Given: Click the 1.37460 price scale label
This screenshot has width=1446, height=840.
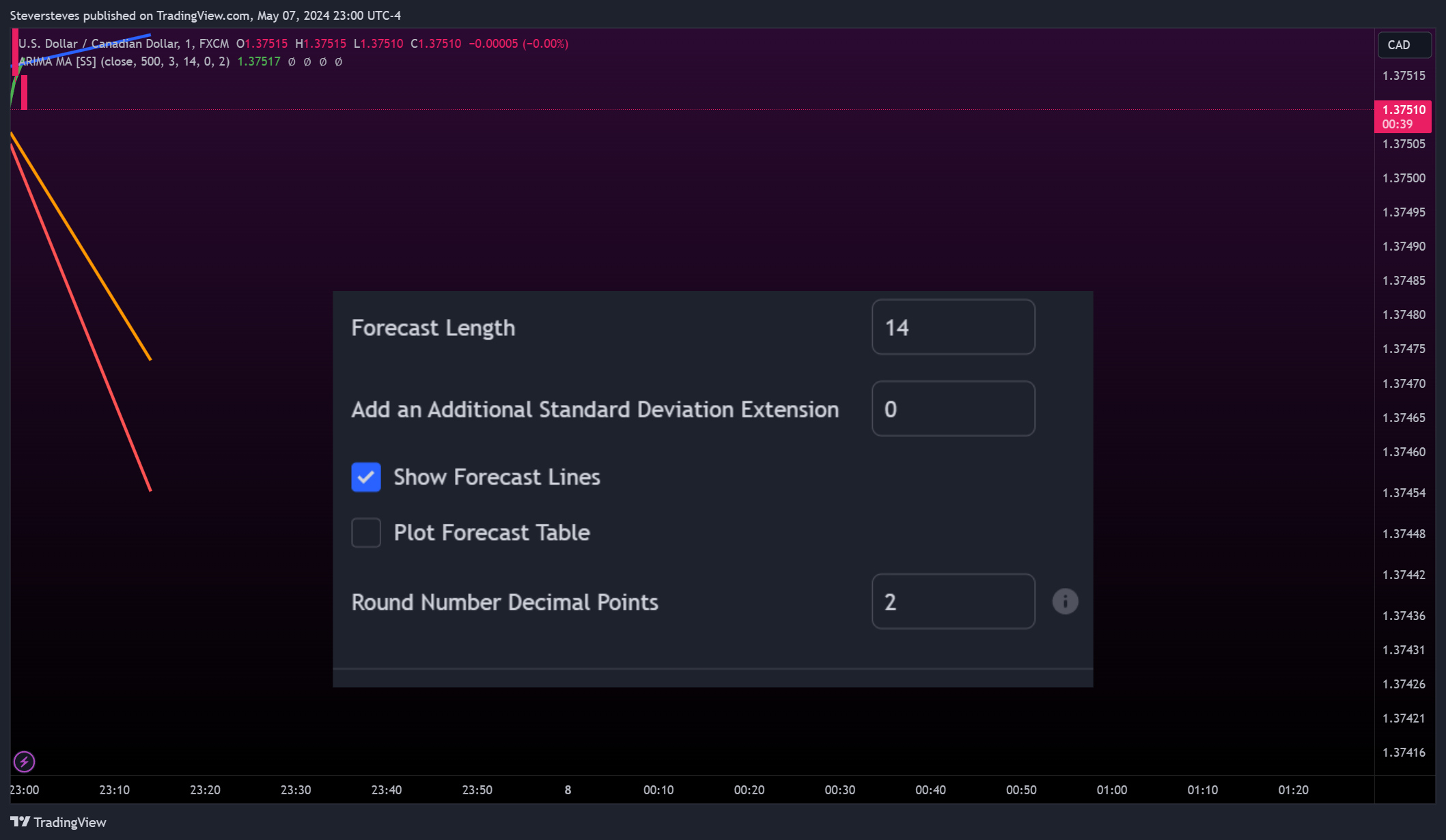Looking at the screenshot, I should click(x=1404, y=452).
